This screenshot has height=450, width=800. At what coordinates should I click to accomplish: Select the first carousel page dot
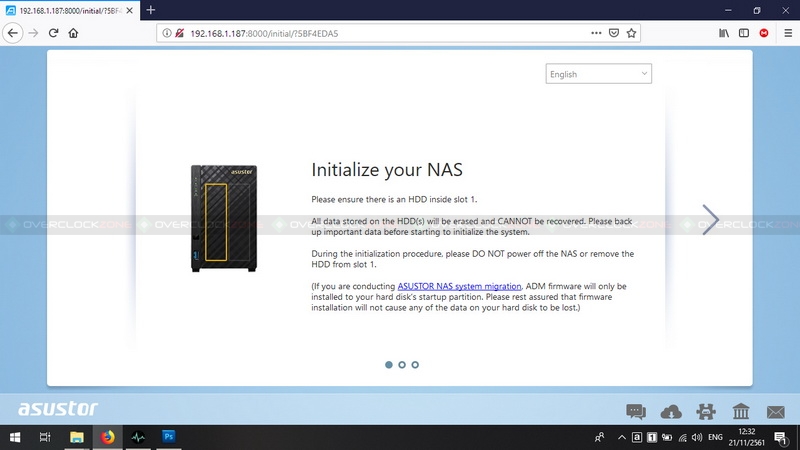(389, 365)
